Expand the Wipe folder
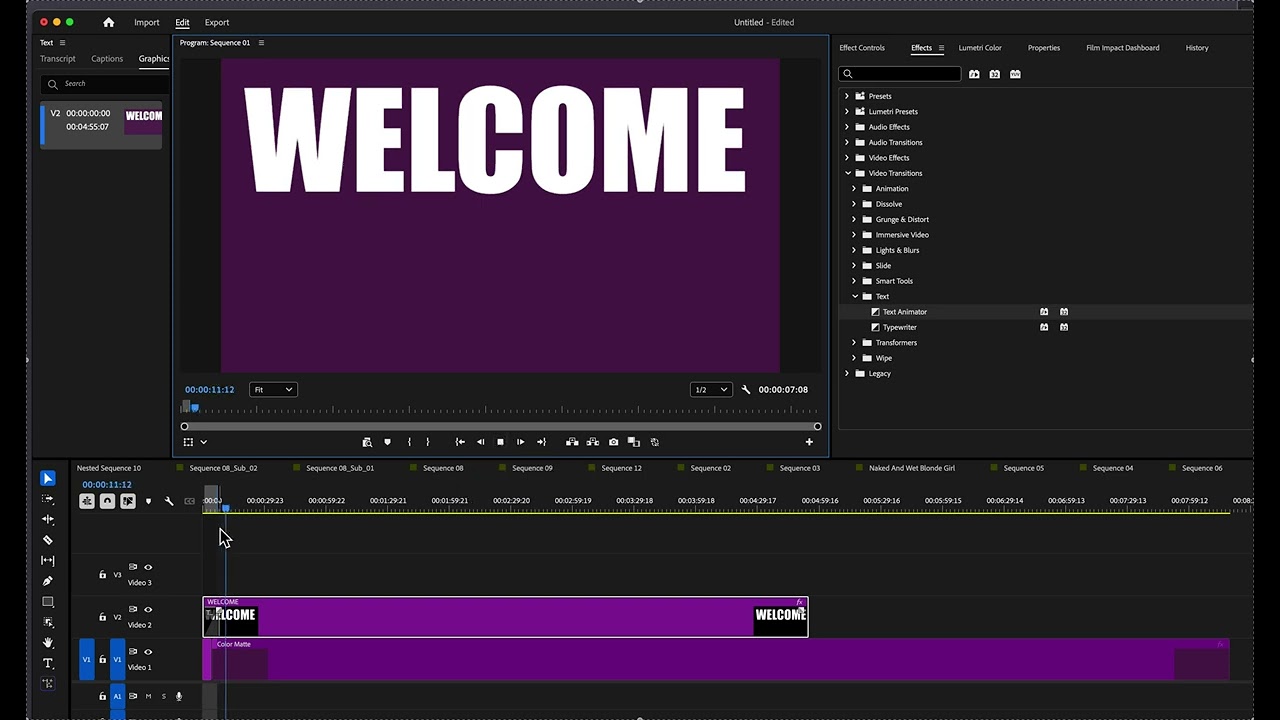The image size is (1280, 720). (854, 358)
